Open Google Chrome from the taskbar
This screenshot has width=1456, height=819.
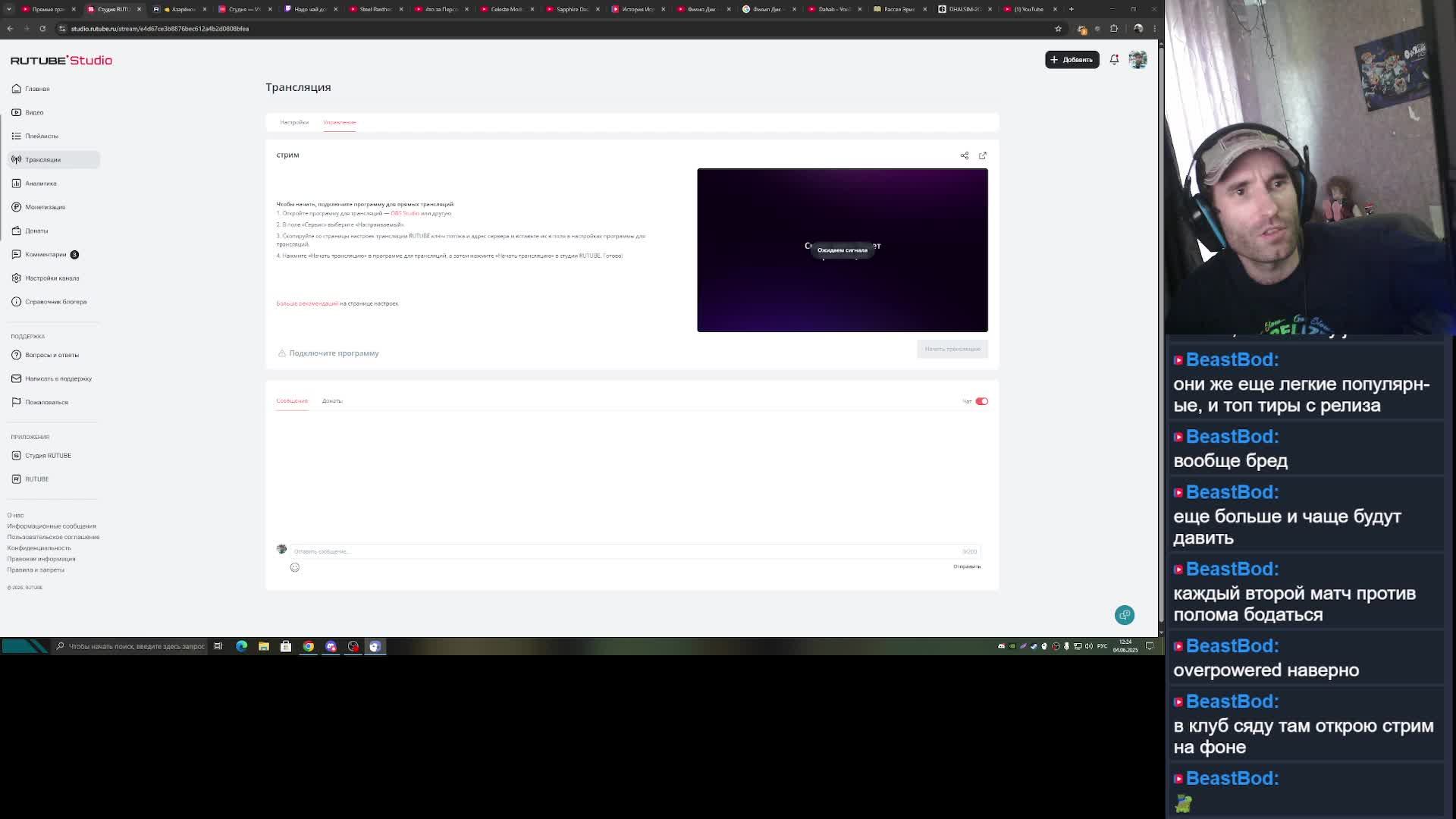coord(309,646)
